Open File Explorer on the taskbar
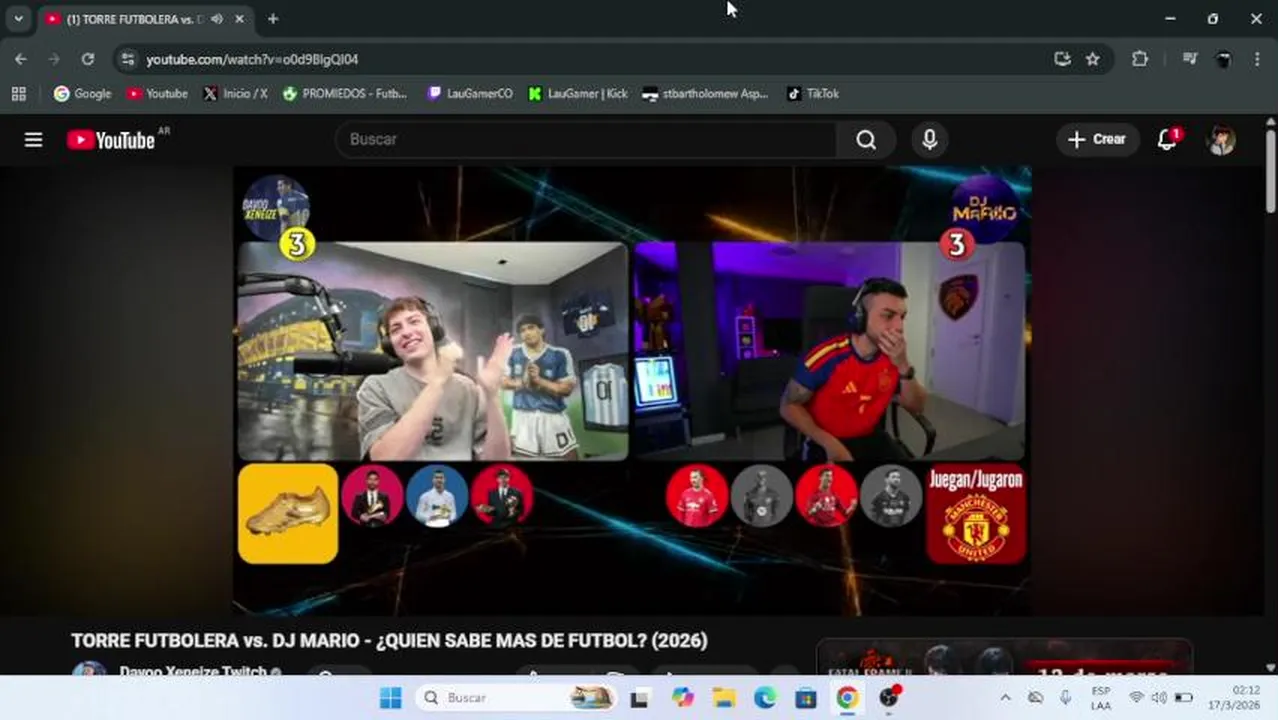Image resolution: width=1278 pixels, height=720 pixels. pyautogui.click(x=724, y=698)
